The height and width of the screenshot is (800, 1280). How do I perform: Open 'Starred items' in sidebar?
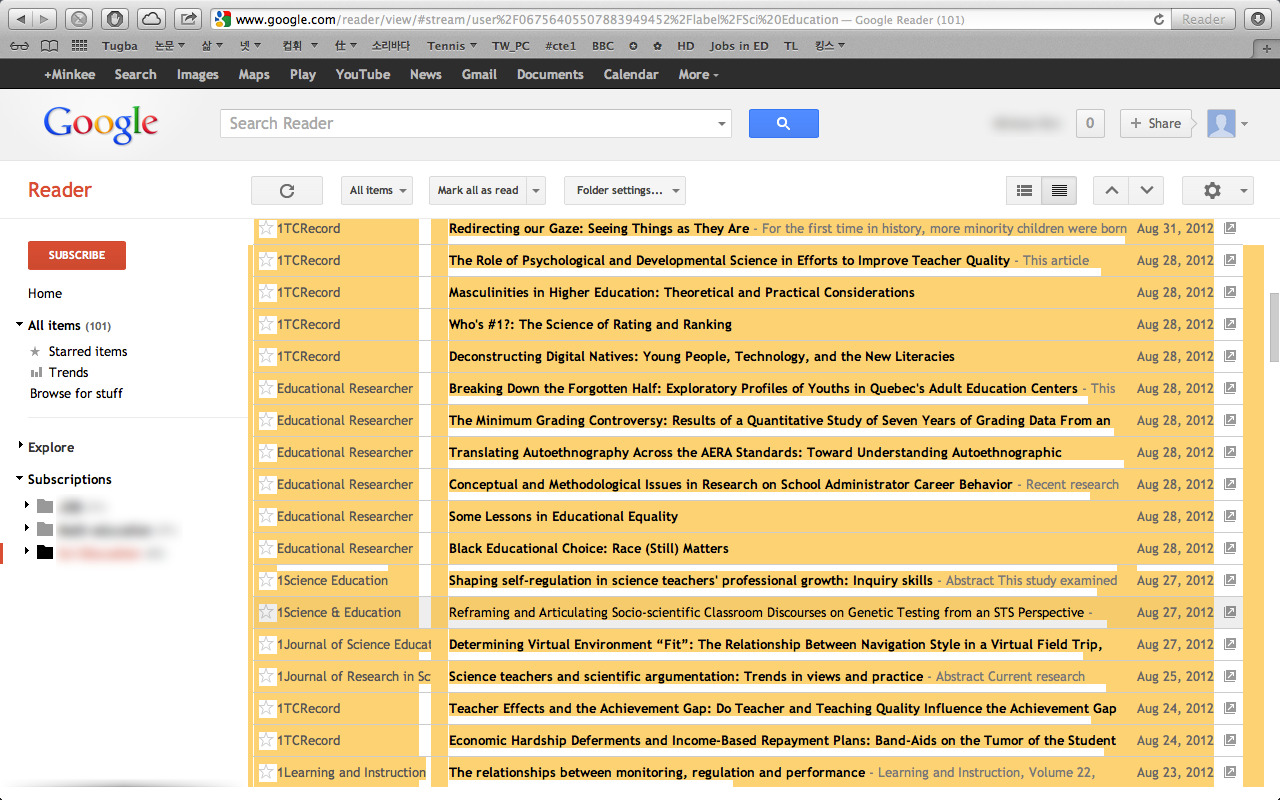pyautogui.click(x=88, y=351)
